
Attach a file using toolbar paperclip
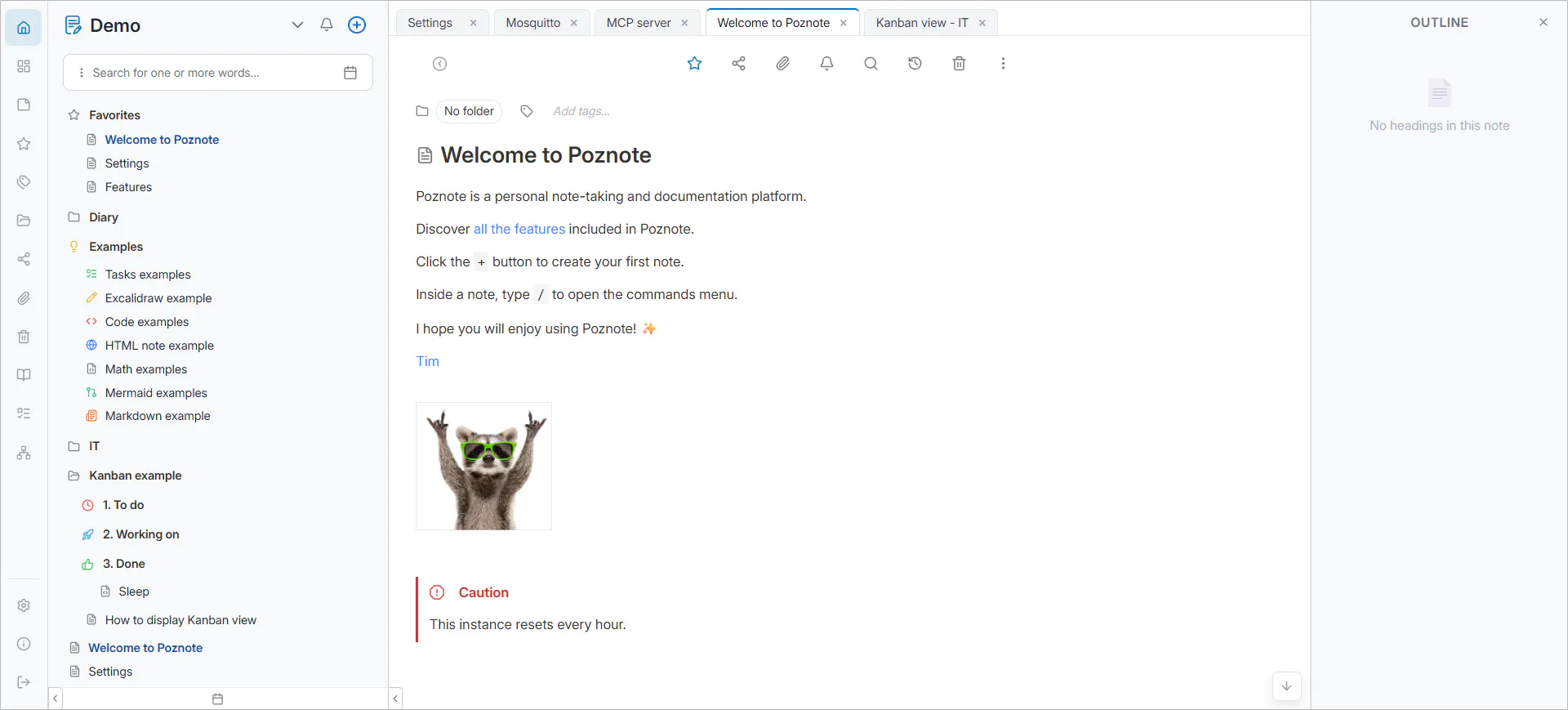(782, 63)
